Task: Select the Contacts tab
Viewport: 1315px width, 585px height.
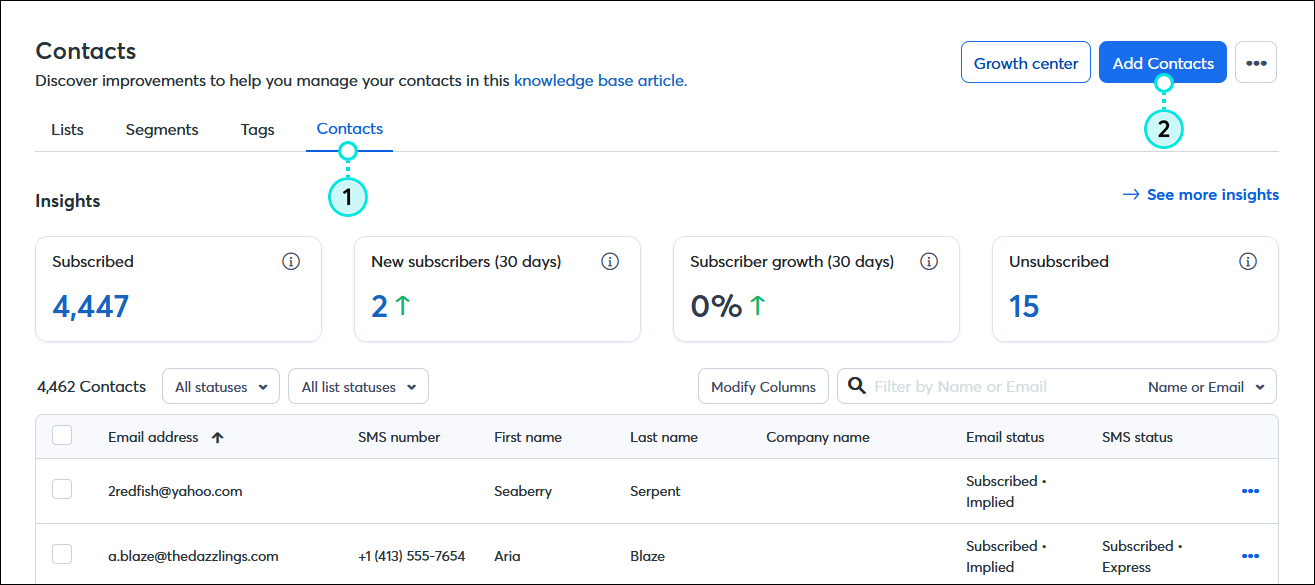Action: 349,129
